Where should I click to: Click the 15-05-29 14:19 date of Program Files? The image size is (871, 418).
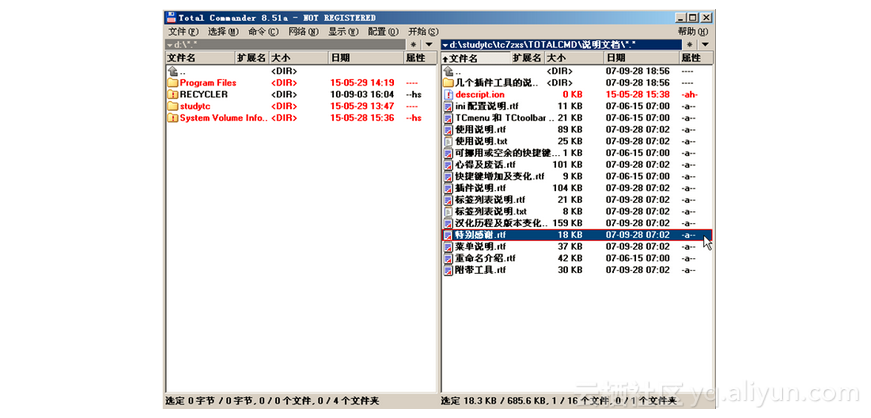(362, 83)
